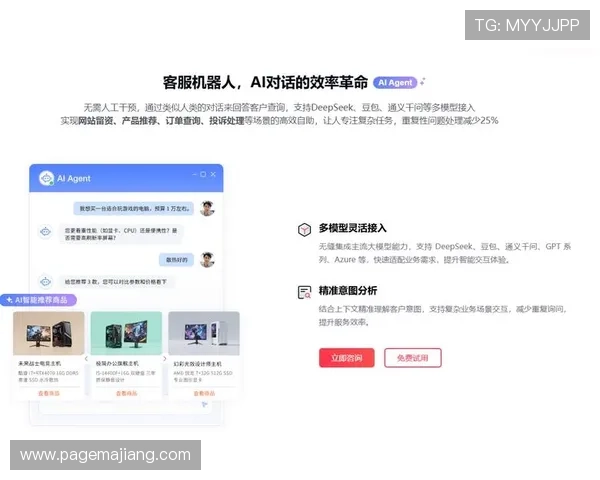600x480 pixels.
Task: Select the beige-background gaming PC thumbnail
Action: tap(49, 333)
